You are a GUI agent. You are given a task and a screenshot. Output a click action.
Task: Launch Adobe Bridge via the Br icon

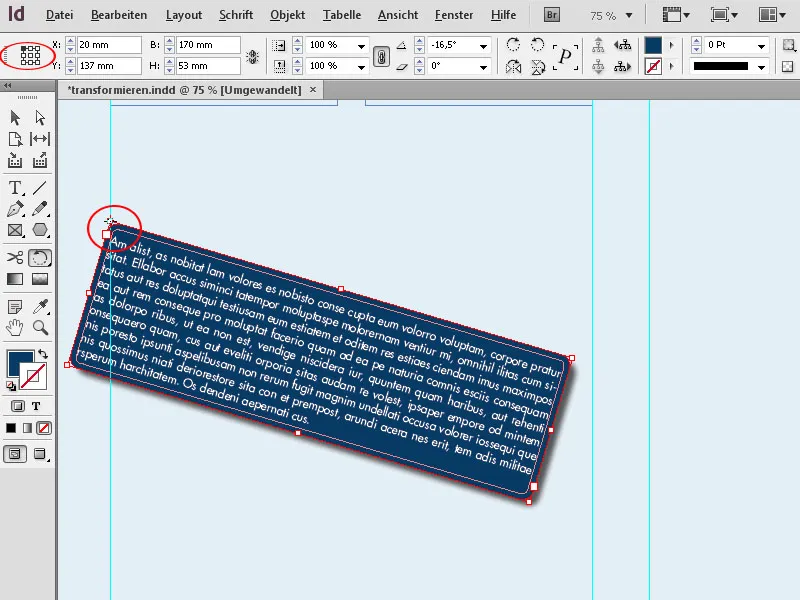click(551, 14)
